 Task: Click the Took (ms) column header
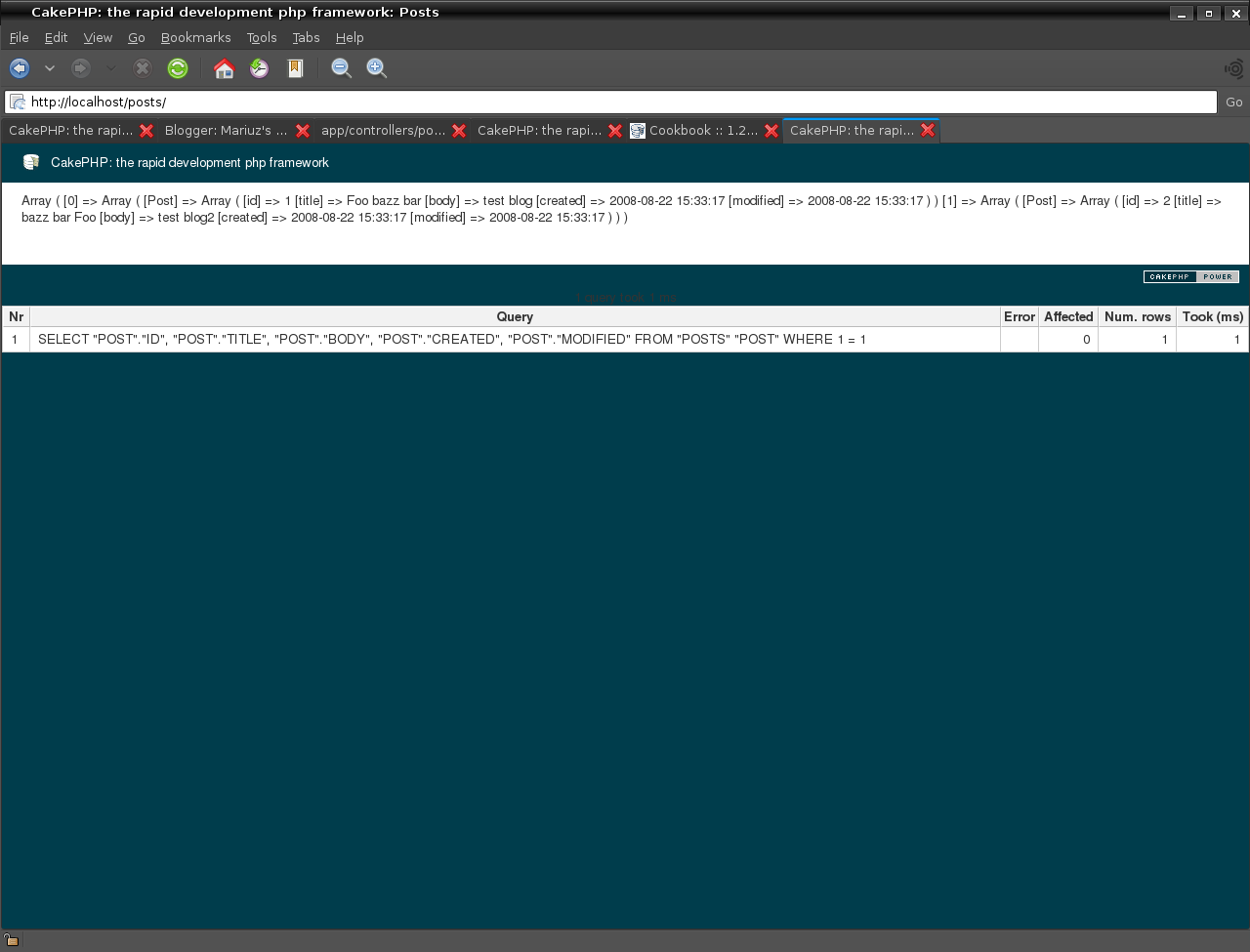click(x=1213, y=316)
